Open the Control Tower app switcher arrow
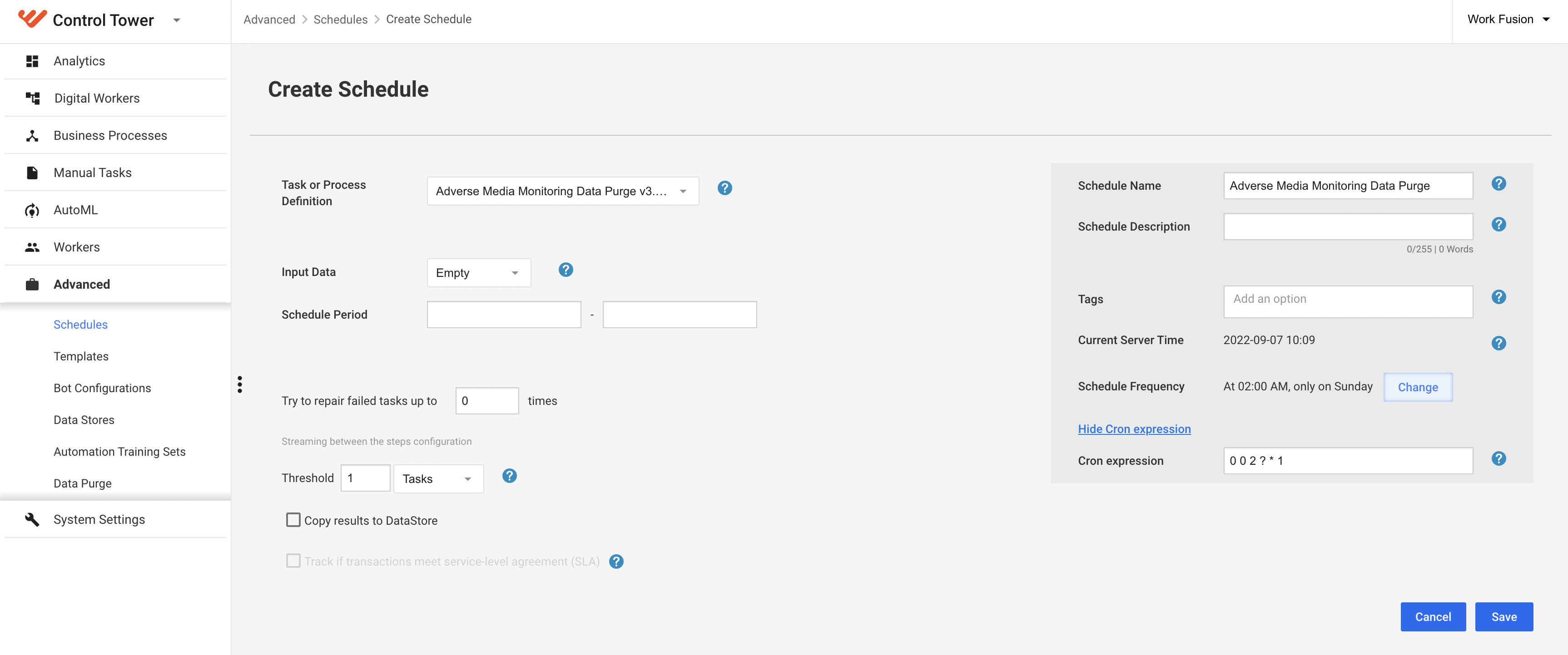 click(x=177, y=20)
